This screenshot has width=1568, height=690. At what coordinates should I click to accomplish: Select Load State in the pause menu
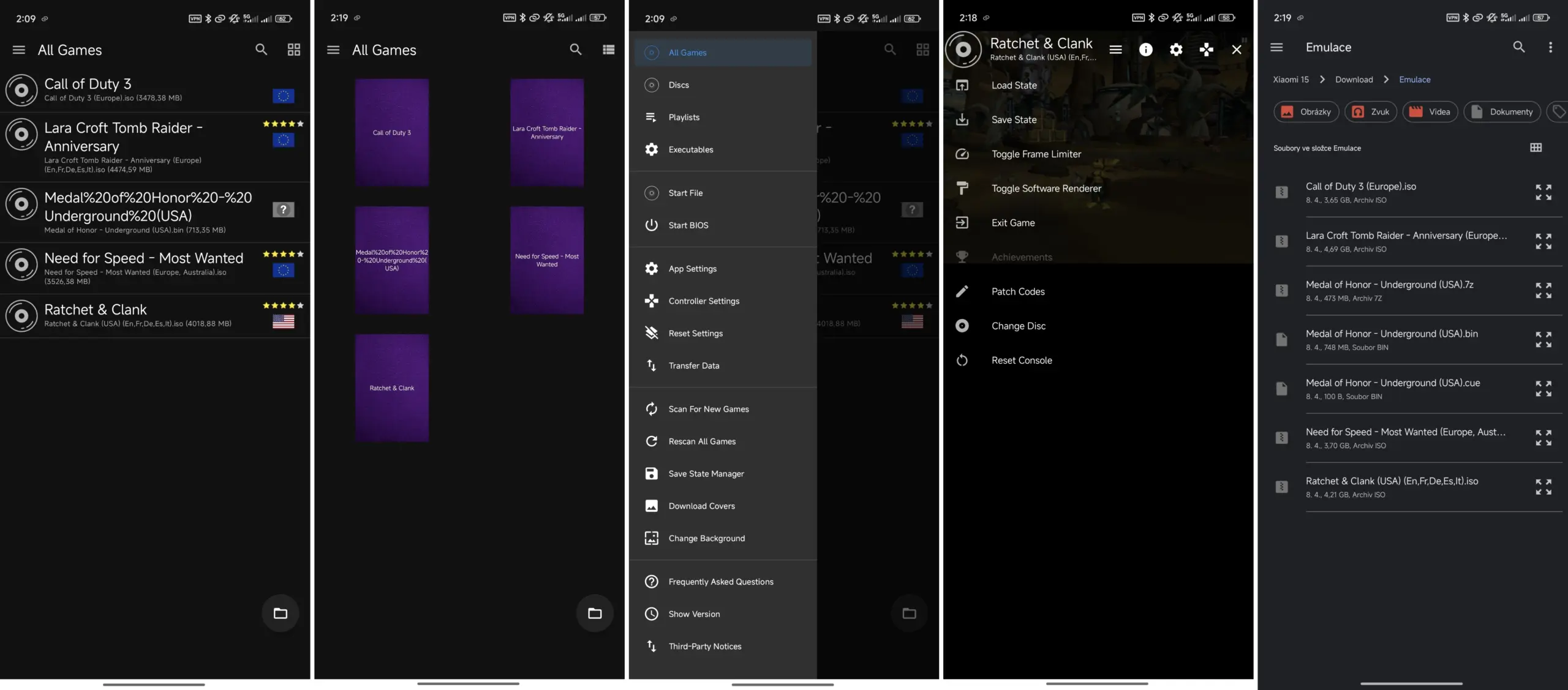[1098, 86]
